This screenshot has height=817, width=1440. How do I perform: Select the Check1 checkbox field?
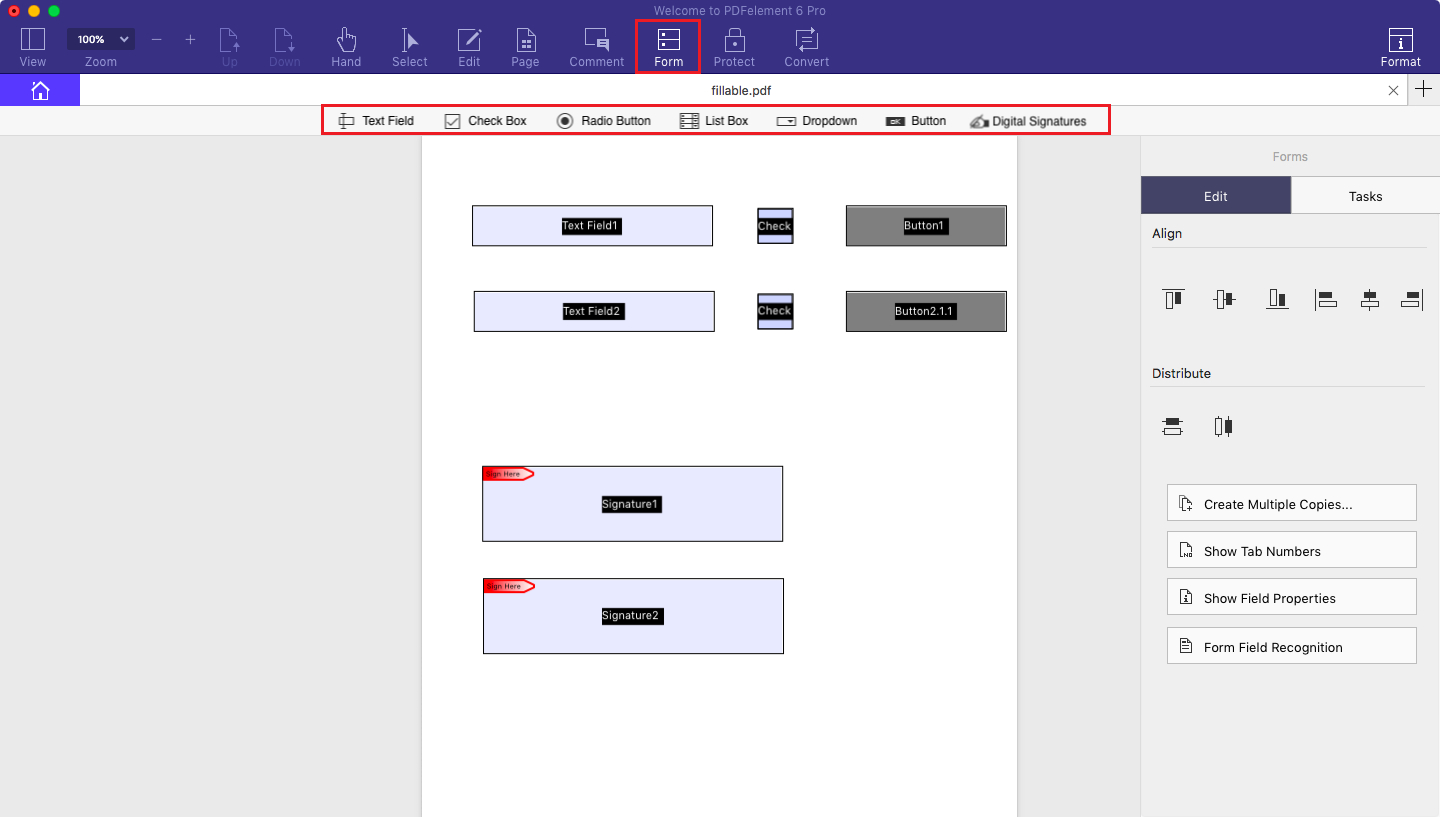click(775, 225)
